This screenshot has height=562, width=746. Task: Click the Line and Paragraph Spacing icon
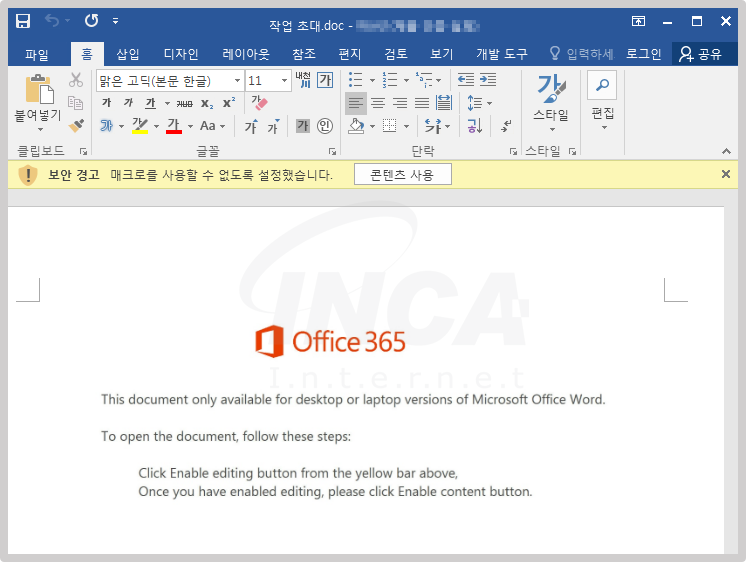click(475, 103)
